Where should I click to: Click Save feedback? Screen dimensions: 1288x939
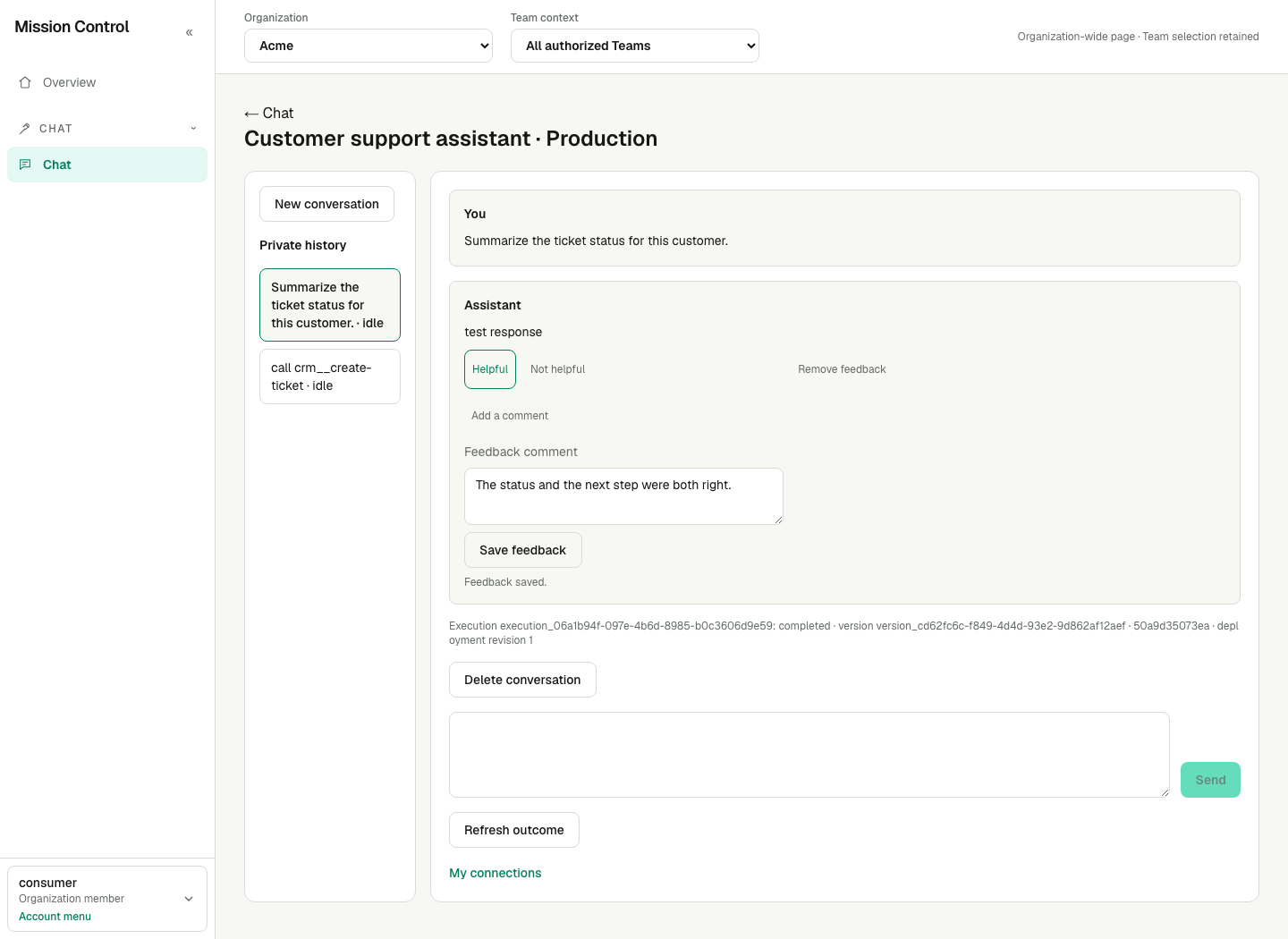tap(523, 550)
